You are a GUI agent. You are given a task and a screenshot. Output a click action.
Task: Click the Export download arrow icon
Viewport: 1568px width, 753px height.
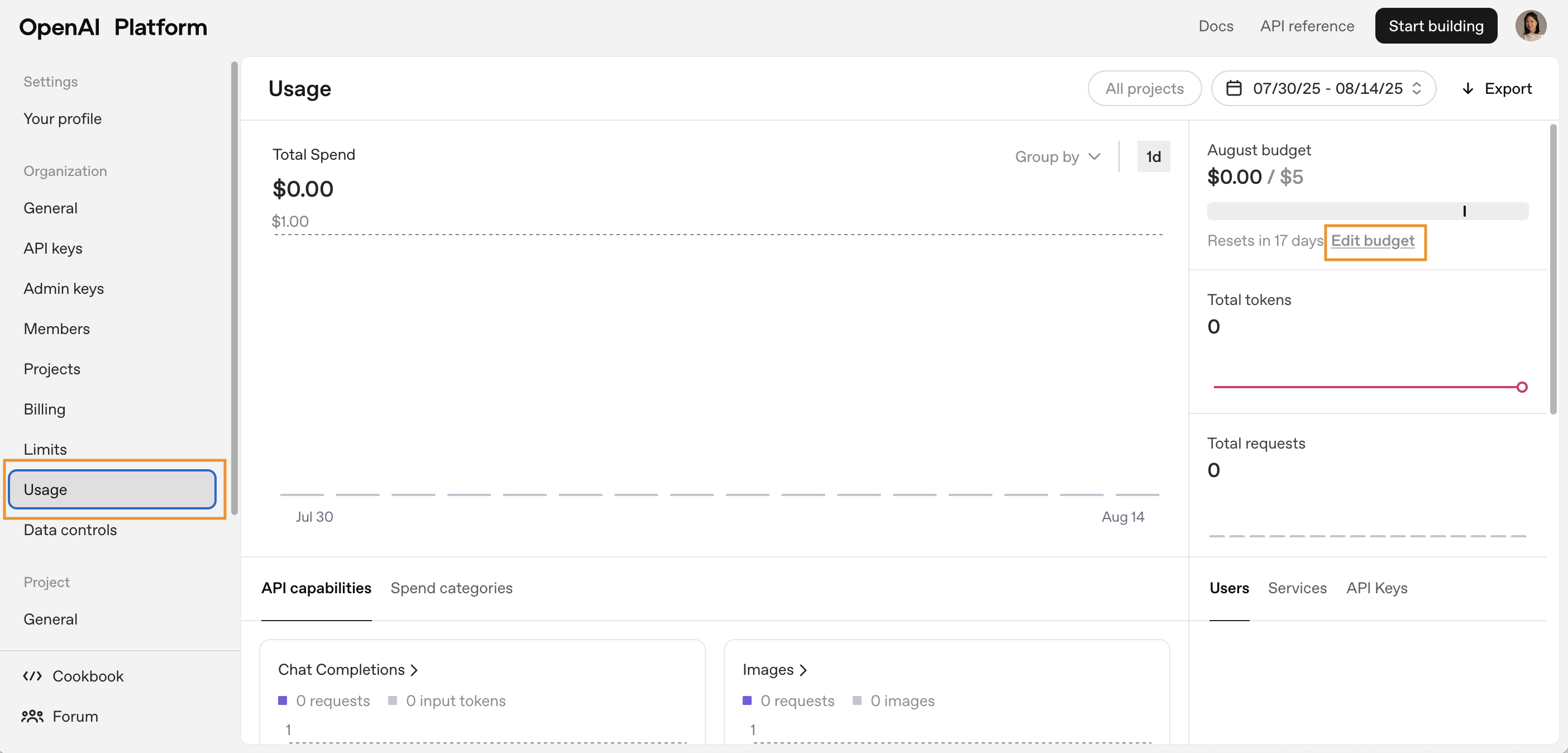1467,89
